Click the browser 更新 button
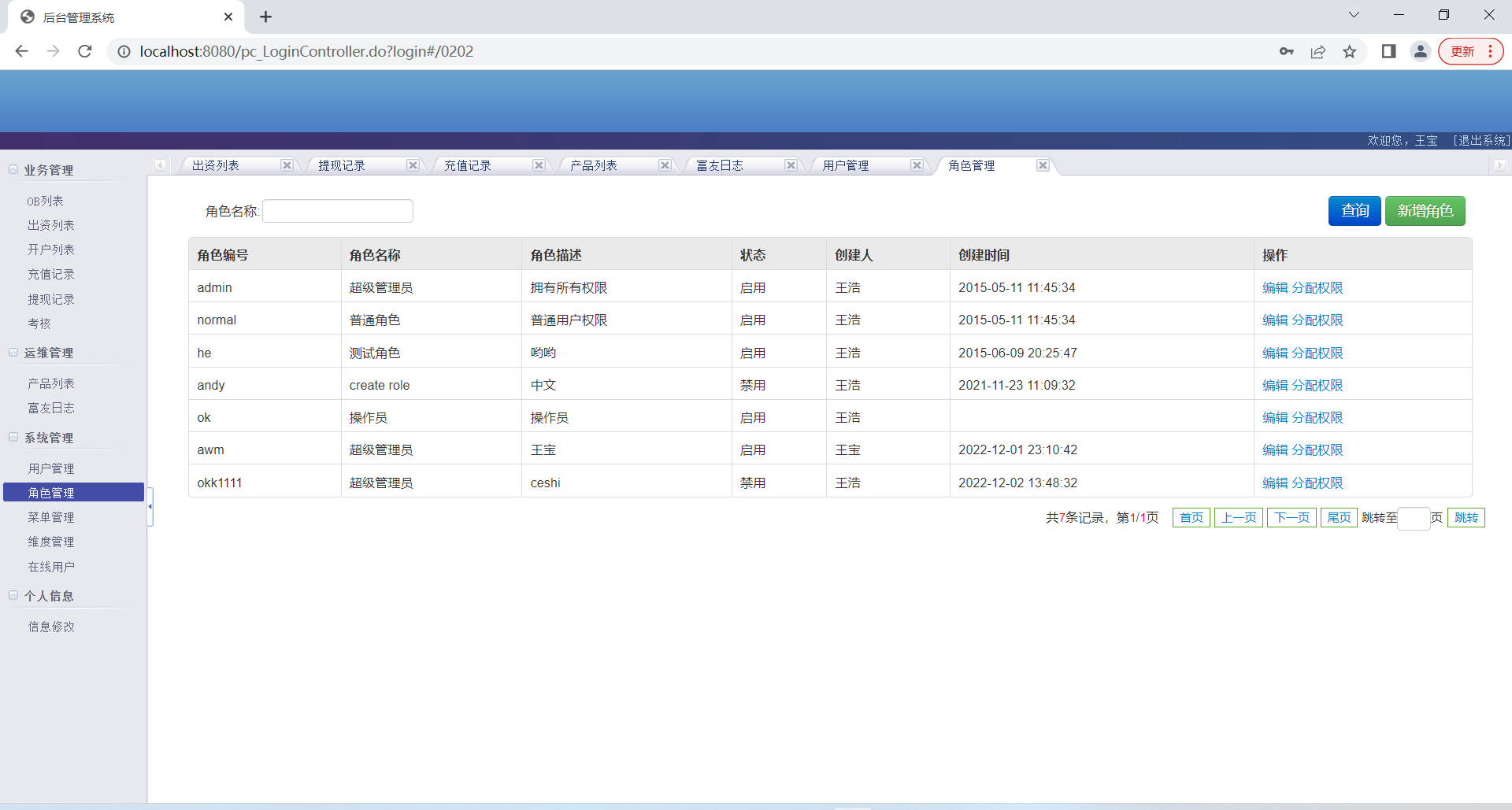Viewport: 1512px width, 810px height. tap(1471, 51)
